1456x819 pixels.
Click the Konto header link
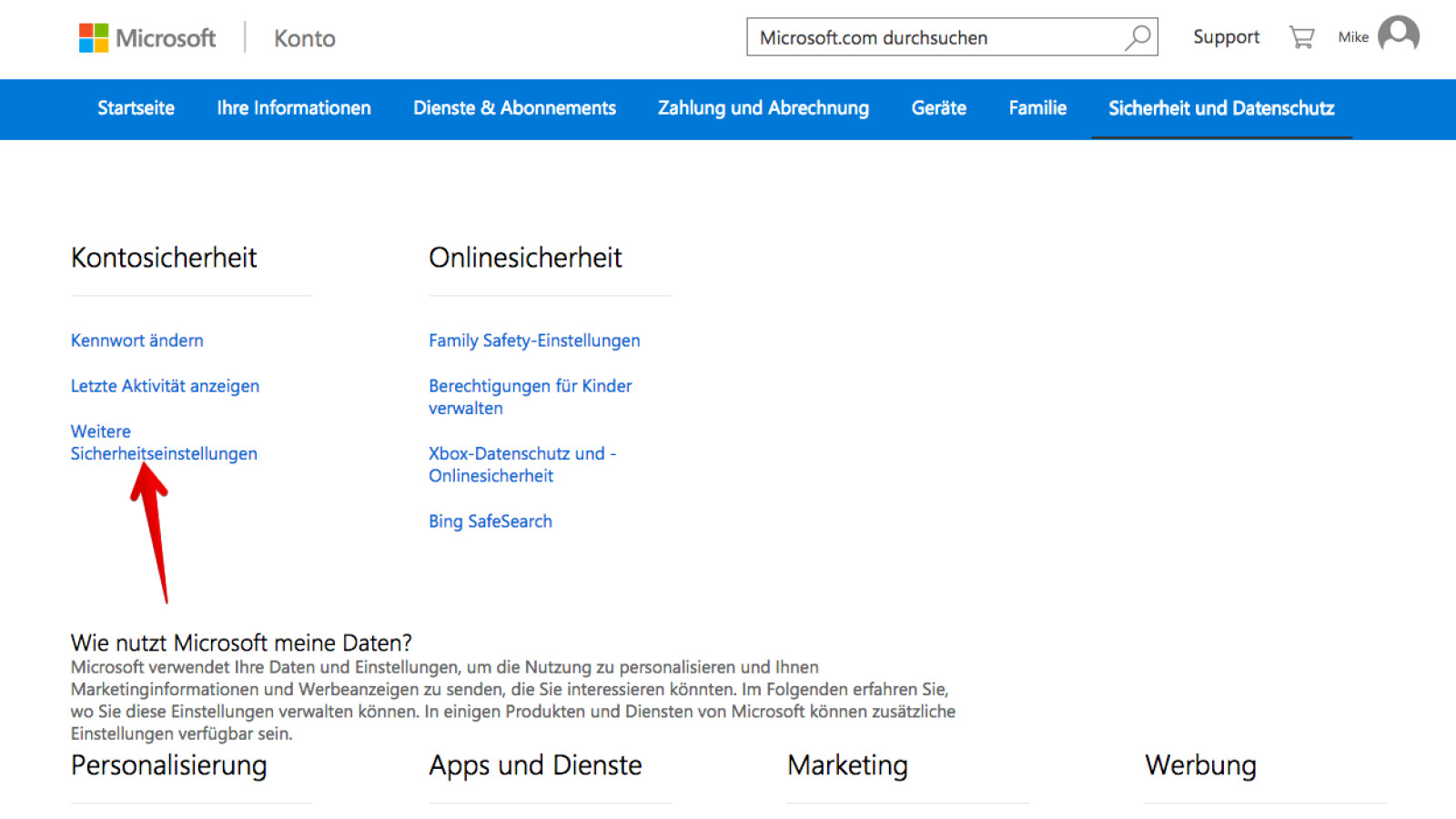click(x=305, y=38)
